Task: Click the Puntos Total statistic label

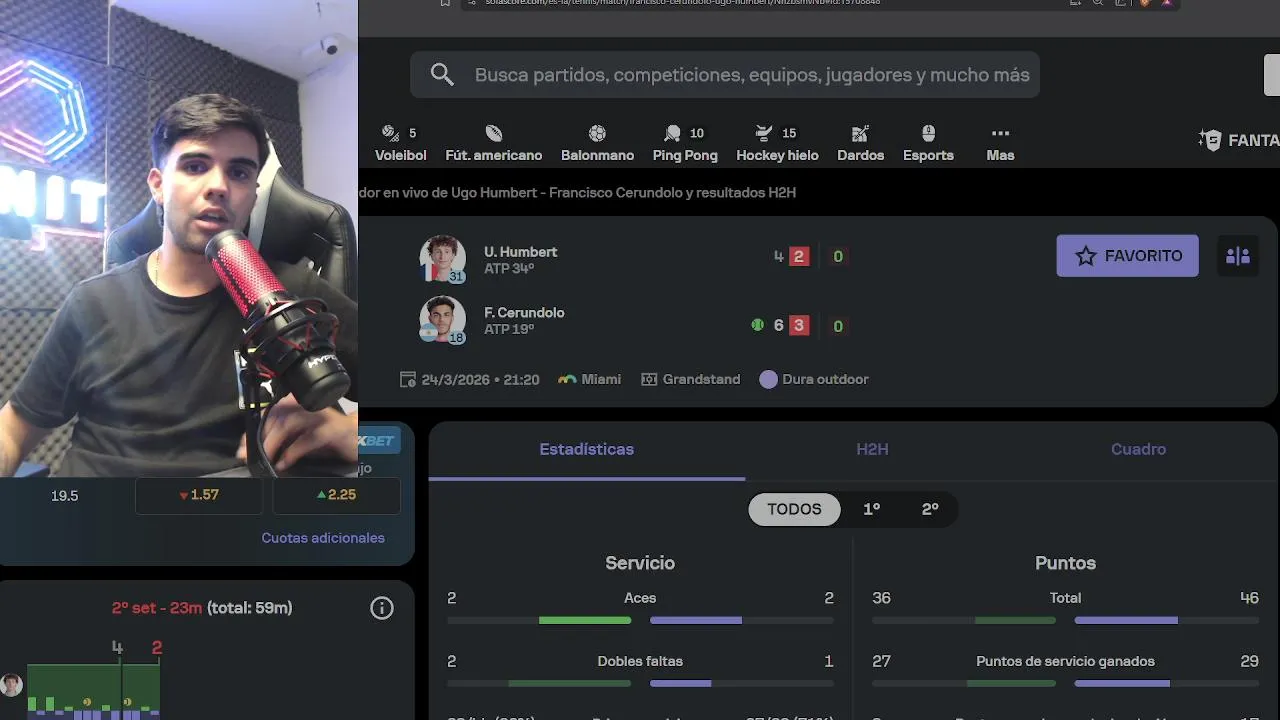Action: 1065,598
